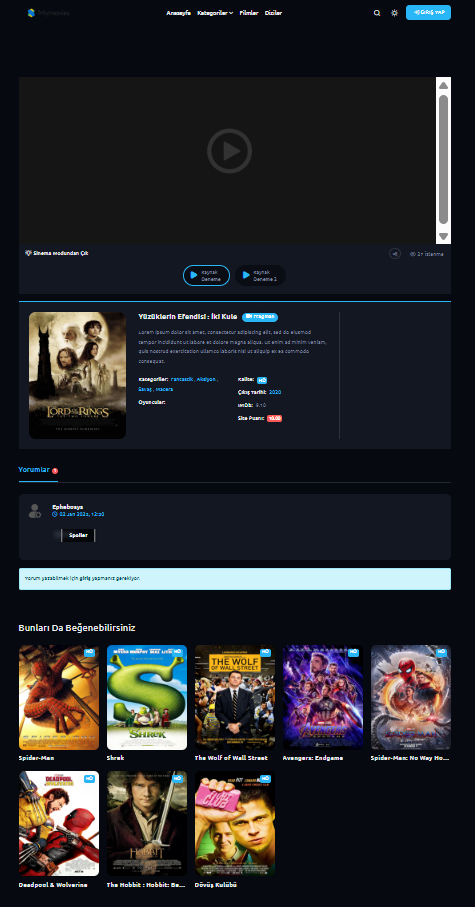
Task: Click the Avengers: Endgame title text
Action: (312, 758)
